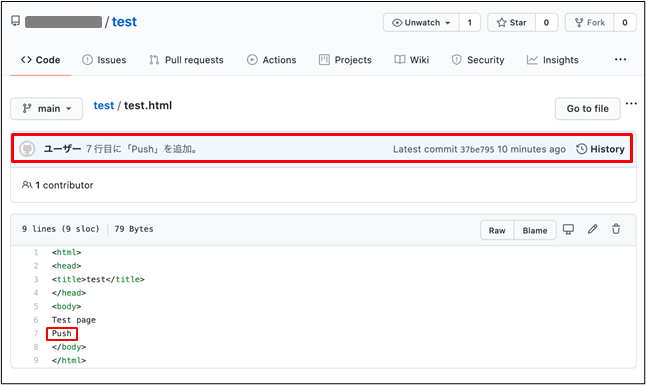
Task: Select line number 7
Action: click(x=36, y=333)
